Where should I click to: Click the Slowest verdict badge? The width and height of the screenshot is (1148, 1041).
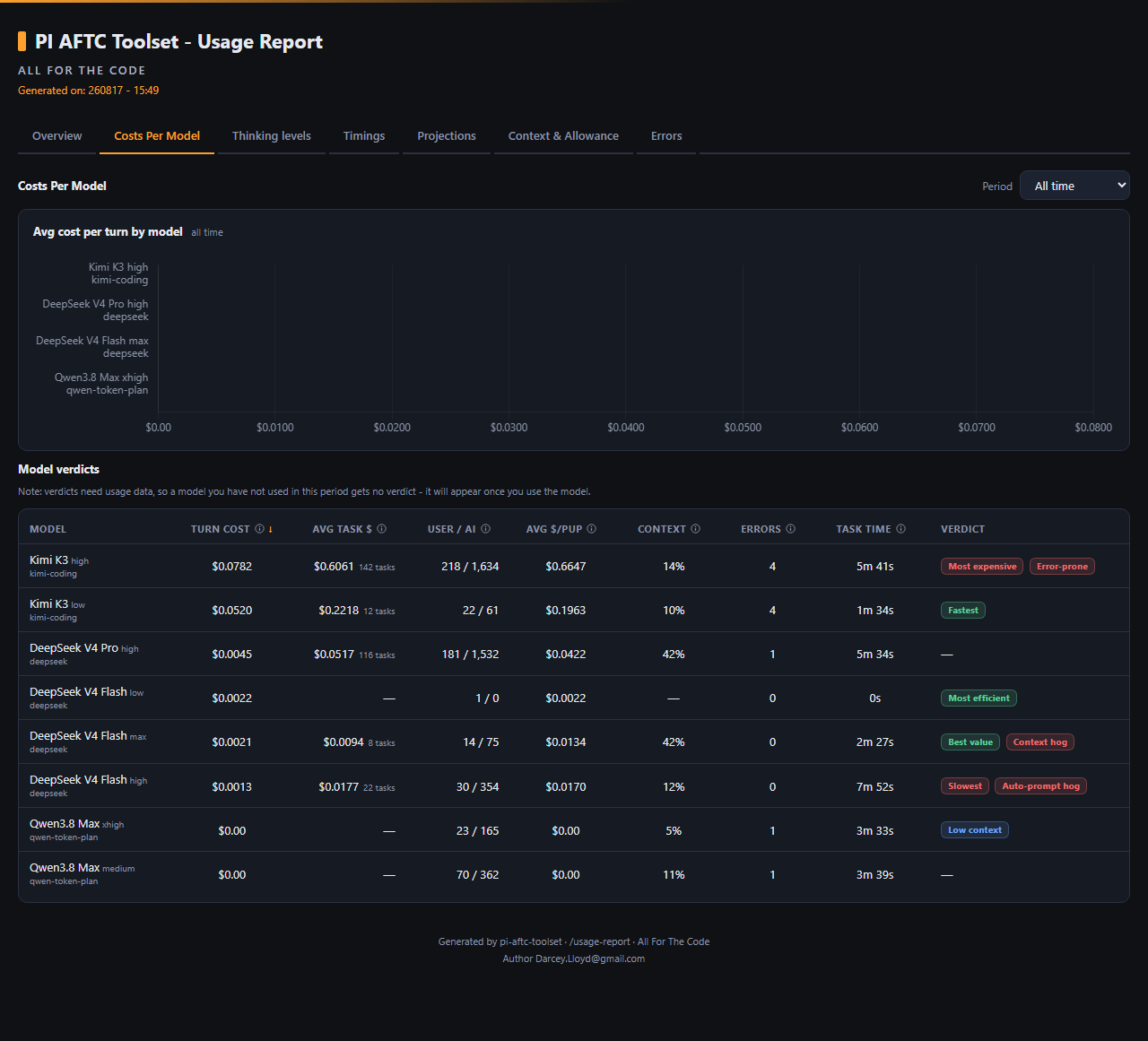[x=965, y=786]
